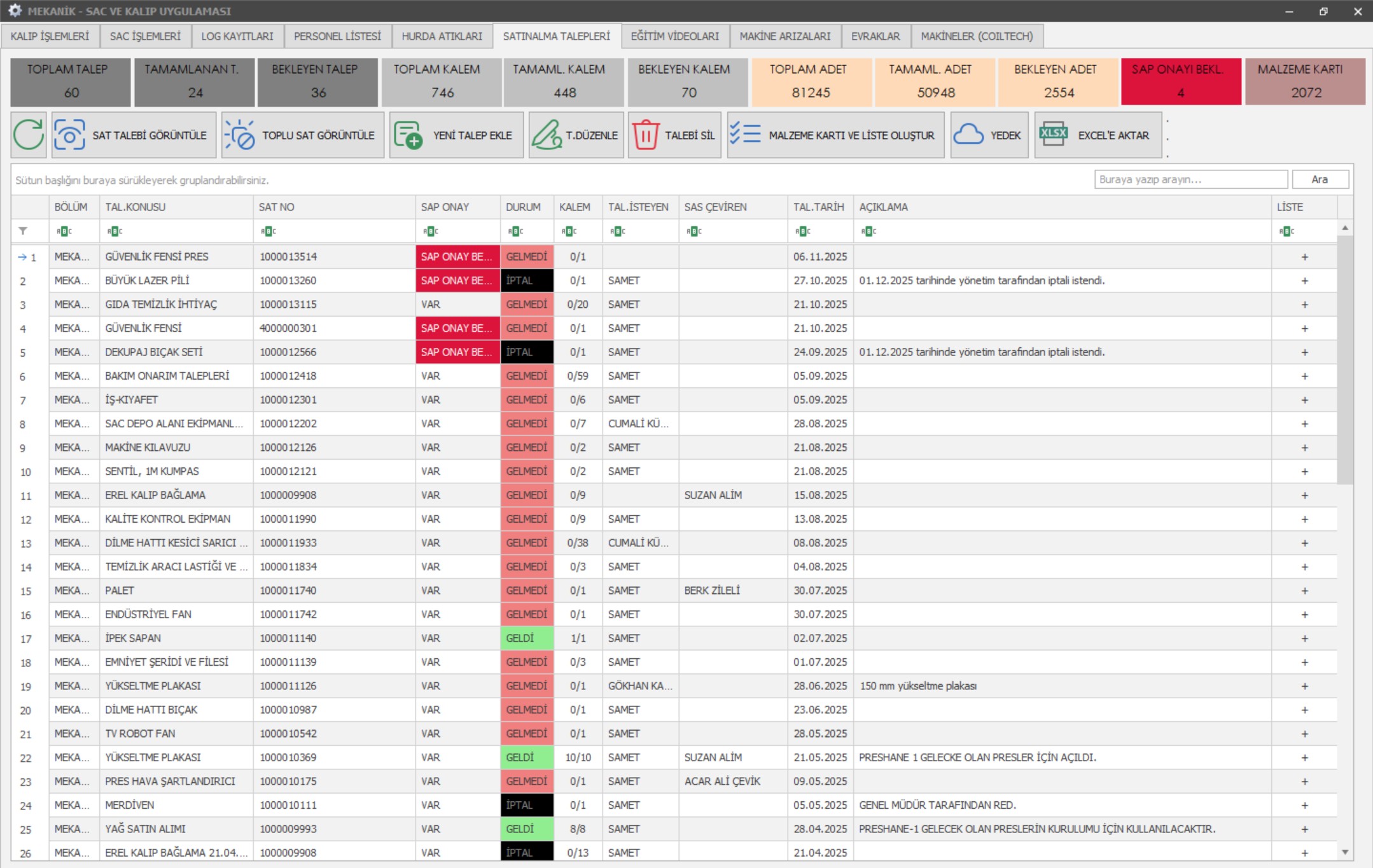This screenshot has width=1373, height=868.
Task: Open the MAKİNE ARIZALARI tab
Action: [x=784, y=36]
